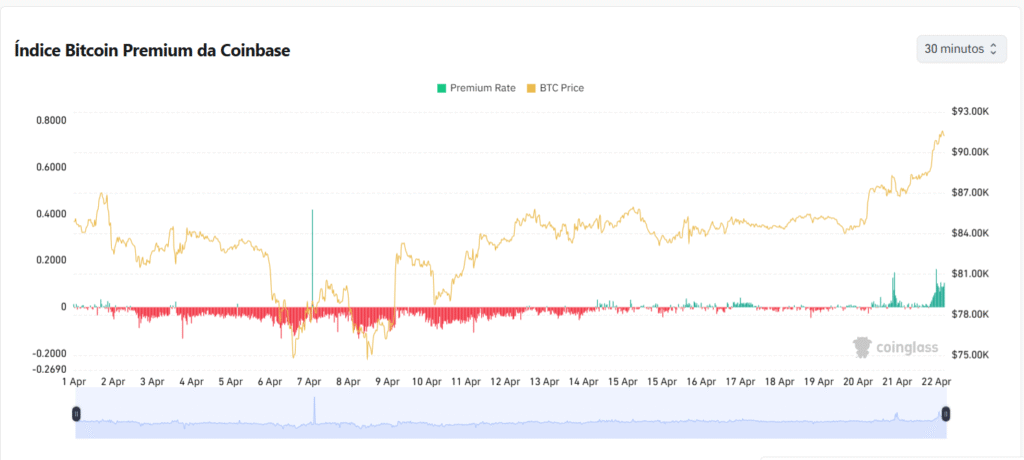Click the $84.00K price axis label
Screen dimensions: 1024x460
tap(970, 233)
